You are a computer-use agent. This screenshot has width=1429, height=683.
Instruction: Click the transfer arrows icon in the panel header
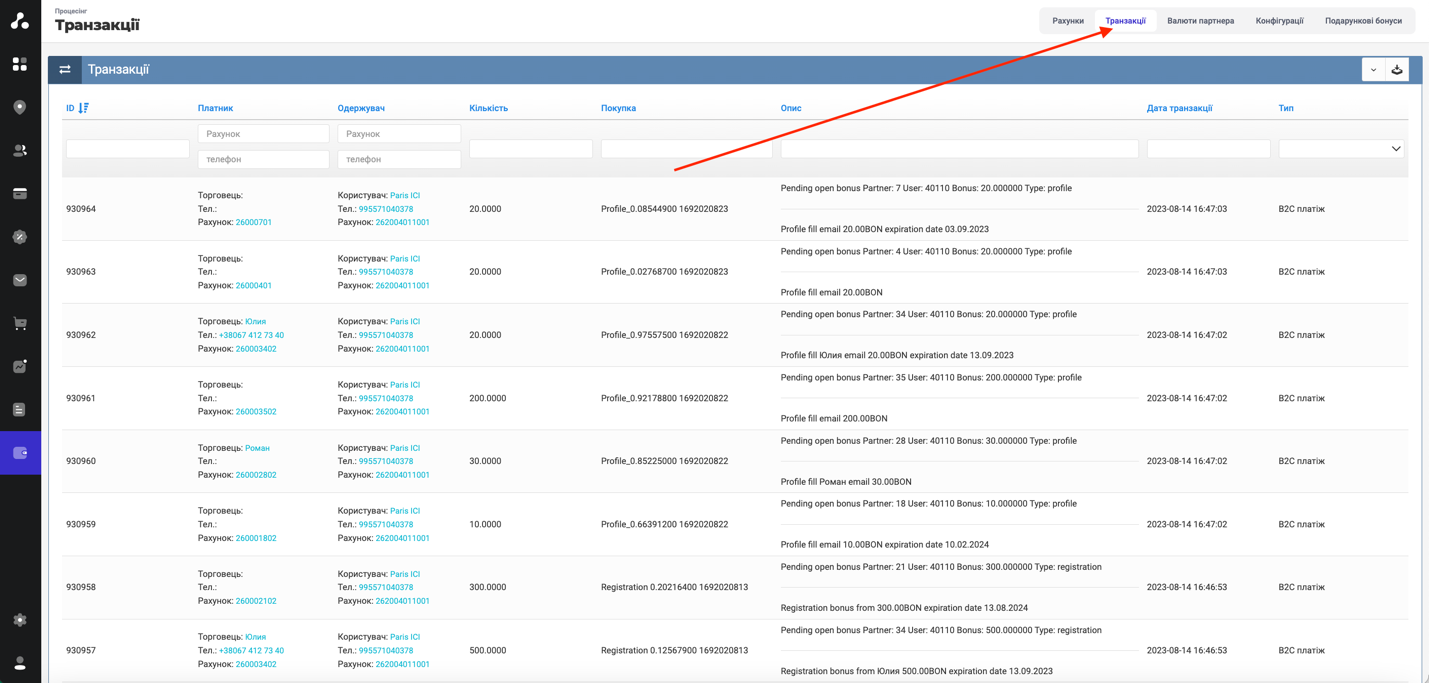[65, 70]
